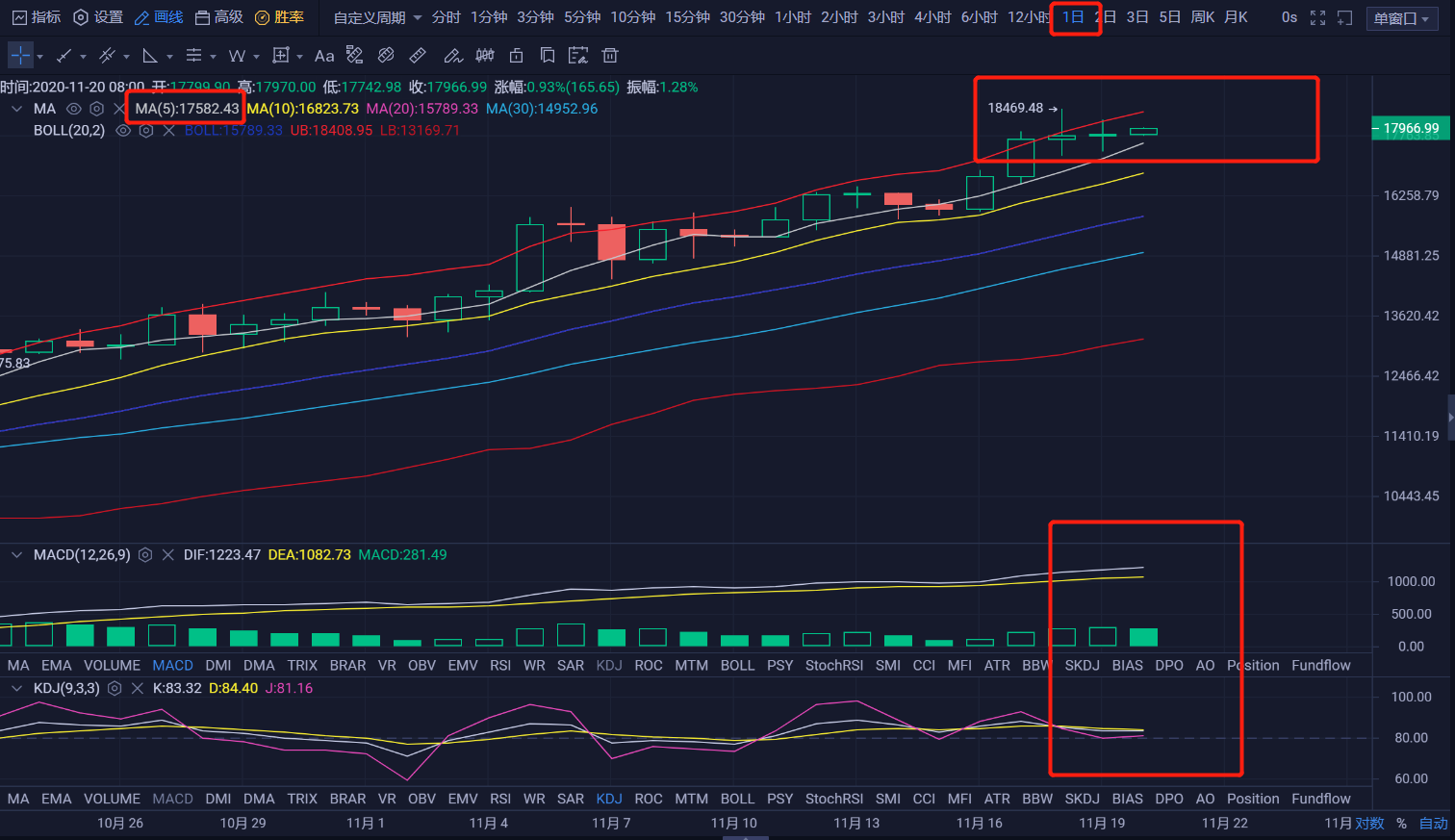The image size is (1455, 840).
Task: Enter fullscreen chart mode
Action: [x=1317, y=17]
